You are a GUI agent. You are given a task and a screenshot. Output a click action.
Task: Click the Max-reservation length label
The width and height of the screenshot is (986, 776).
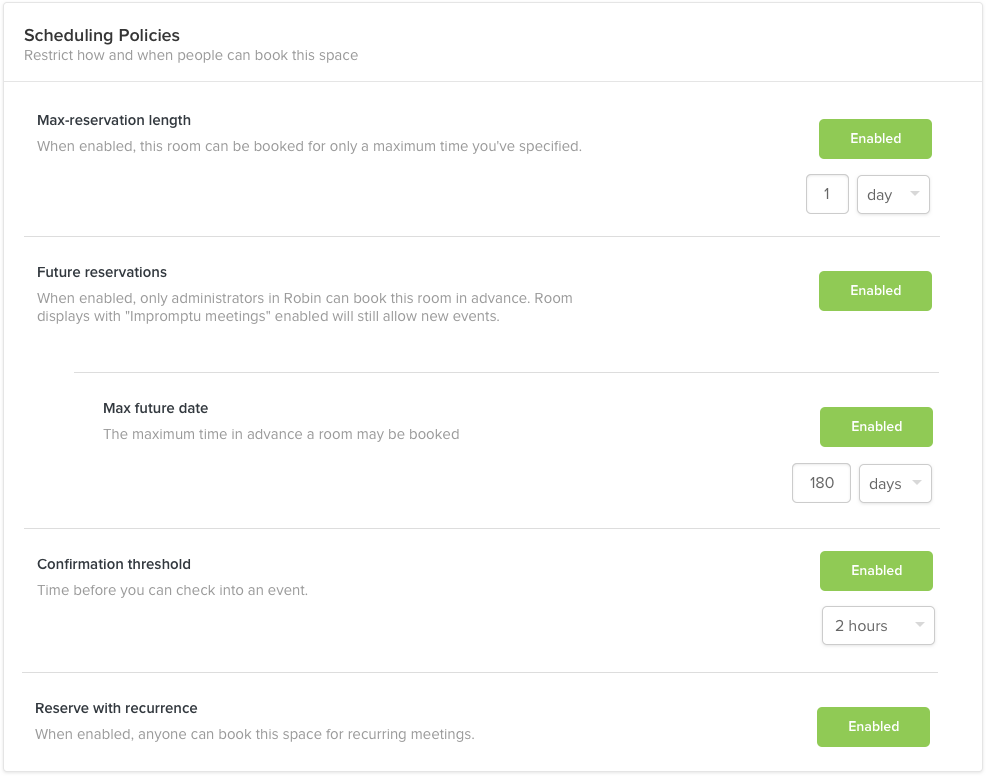(x=114, y=120)
